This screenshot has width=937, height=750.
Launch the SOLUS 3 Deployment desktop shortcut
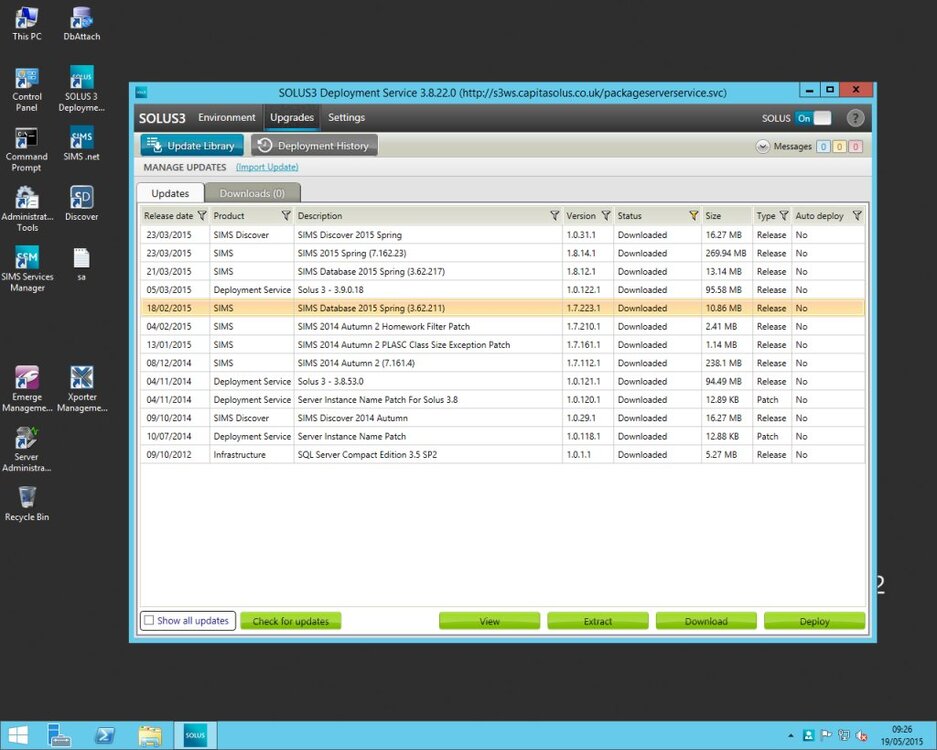click(82, 90)
